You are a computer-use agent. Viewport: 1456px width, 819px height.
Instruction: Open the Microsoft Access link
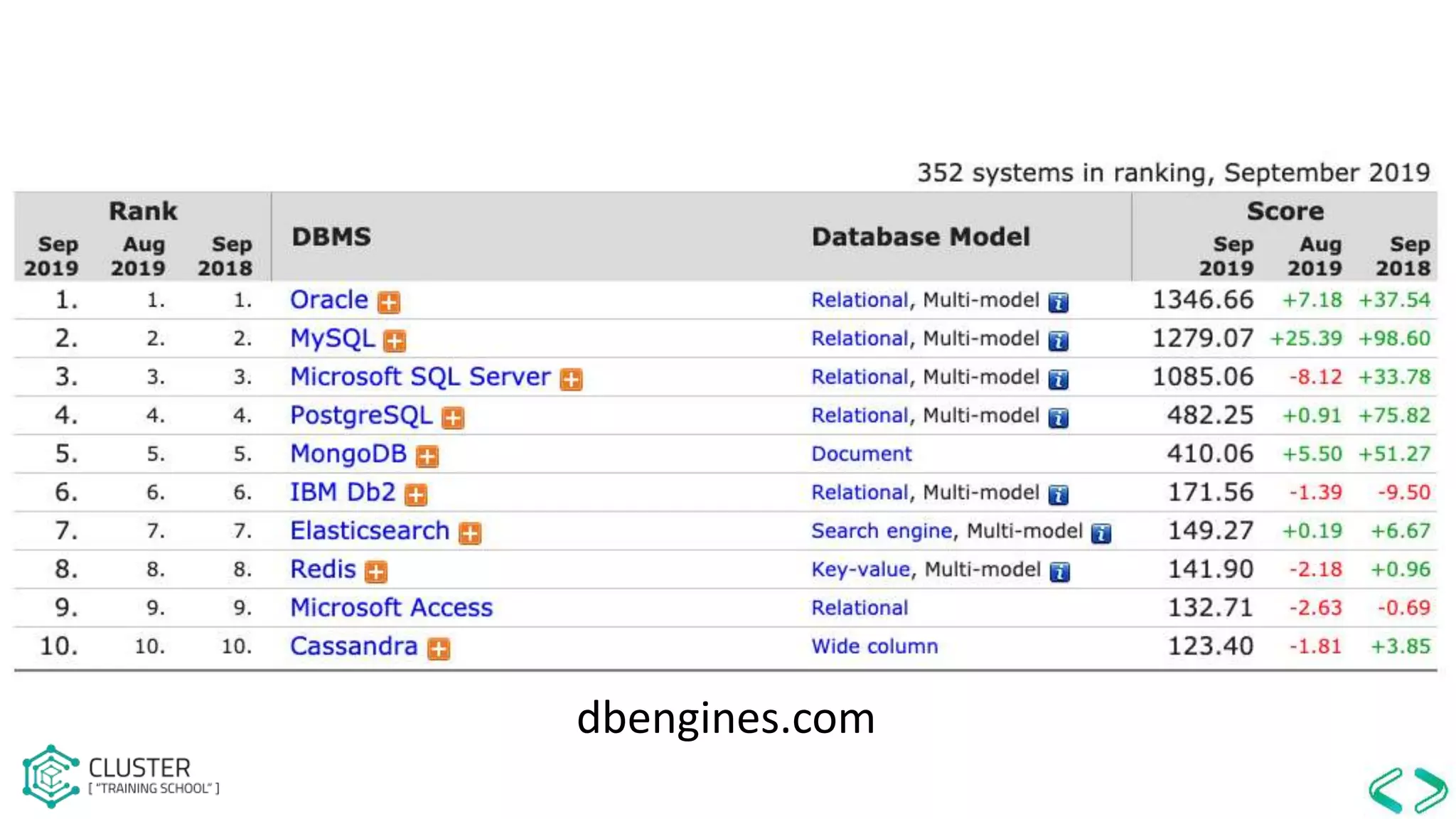coord(391,607)
